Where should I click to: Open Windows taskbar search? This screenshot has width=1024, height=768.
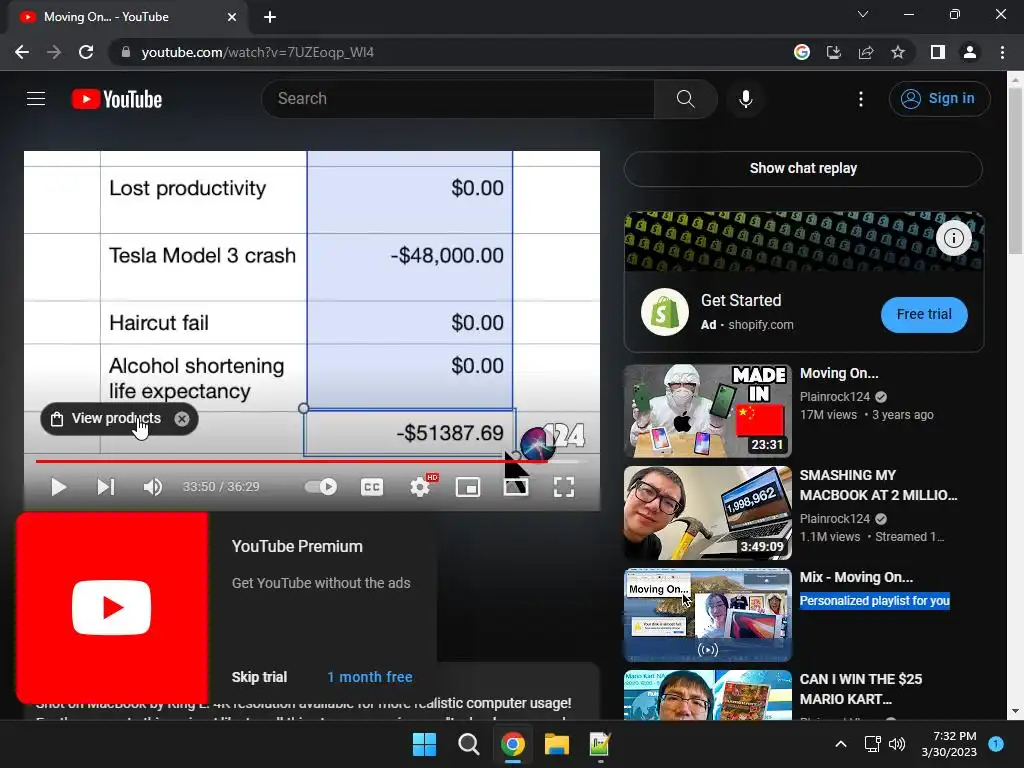468,744
